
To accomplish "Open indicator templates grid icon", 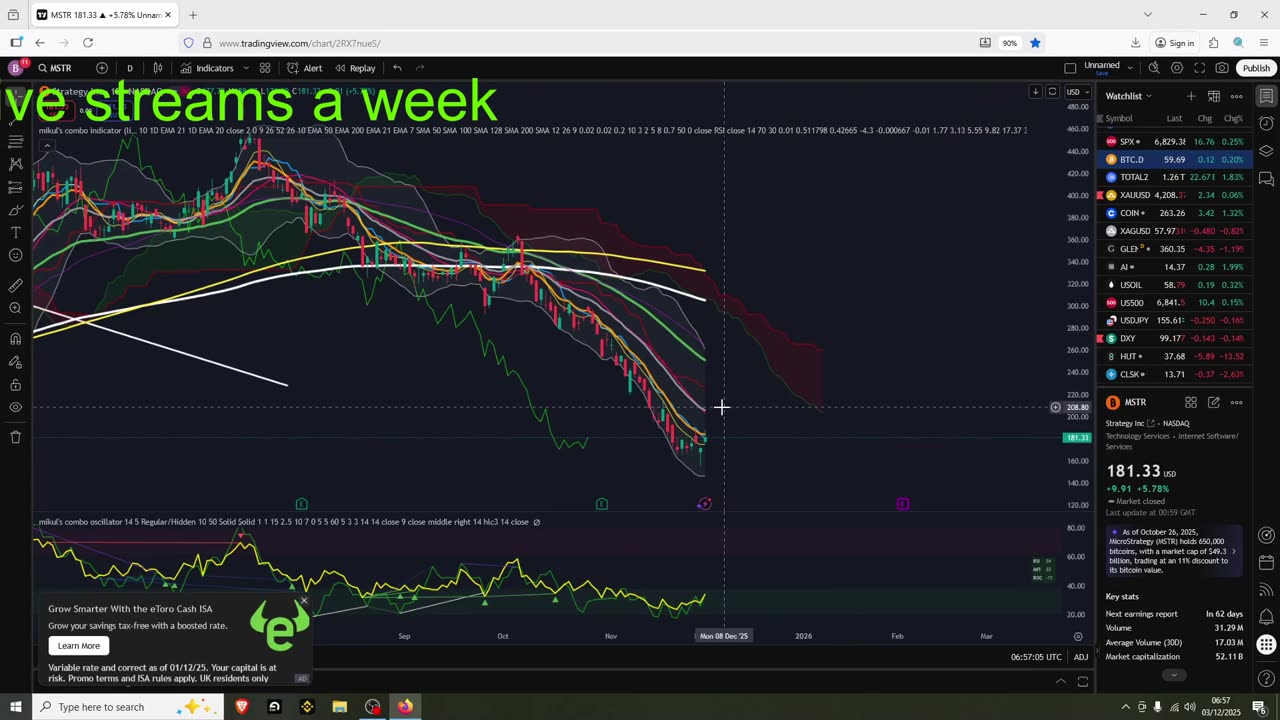I will (x=265, y=68).
